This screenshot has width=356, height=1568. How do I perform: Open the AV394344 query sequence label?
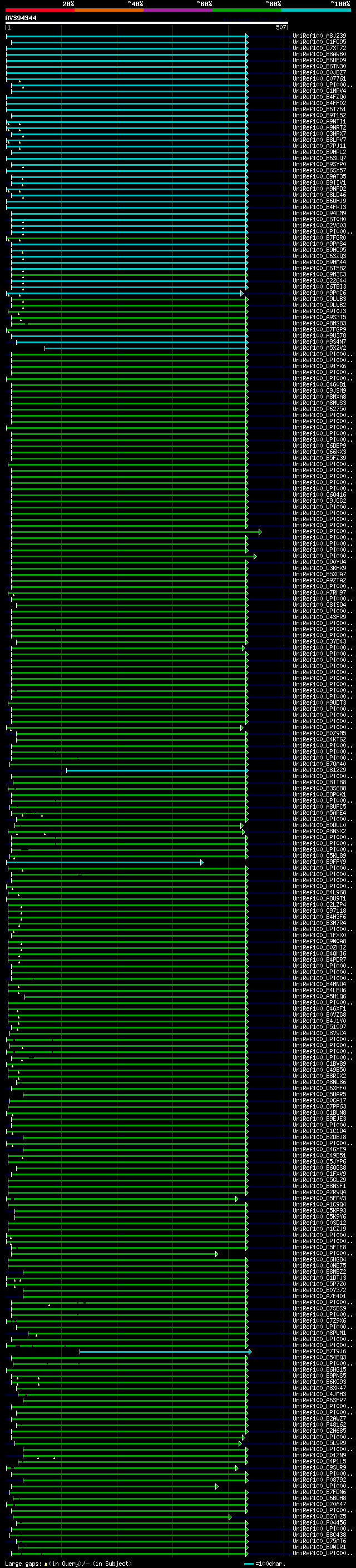21,18
